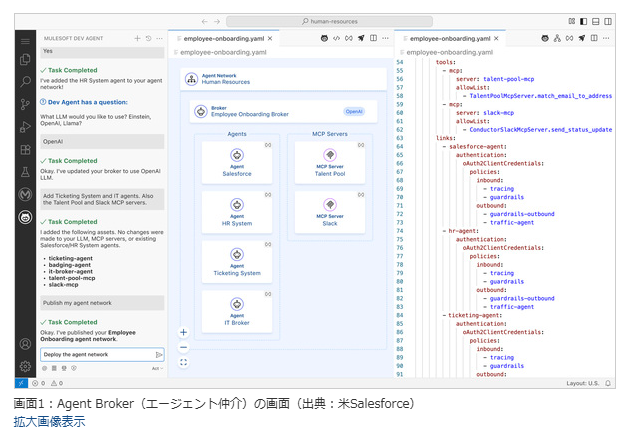Click the deploy rocket icon in left editor toolbar
638x430 pixels.
point(361,38)
